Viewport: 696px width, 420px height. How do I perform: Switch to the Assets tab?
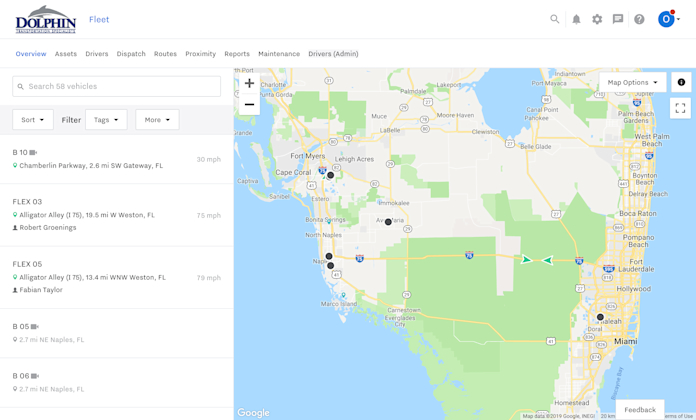point(66,54)
